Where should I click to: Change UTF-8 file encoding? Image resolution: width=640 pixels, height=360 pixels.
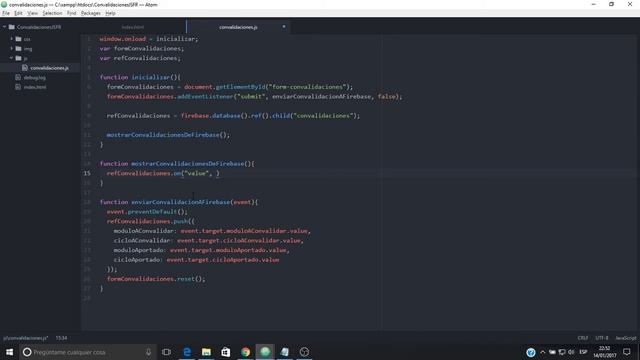click(x=602, y=338)
